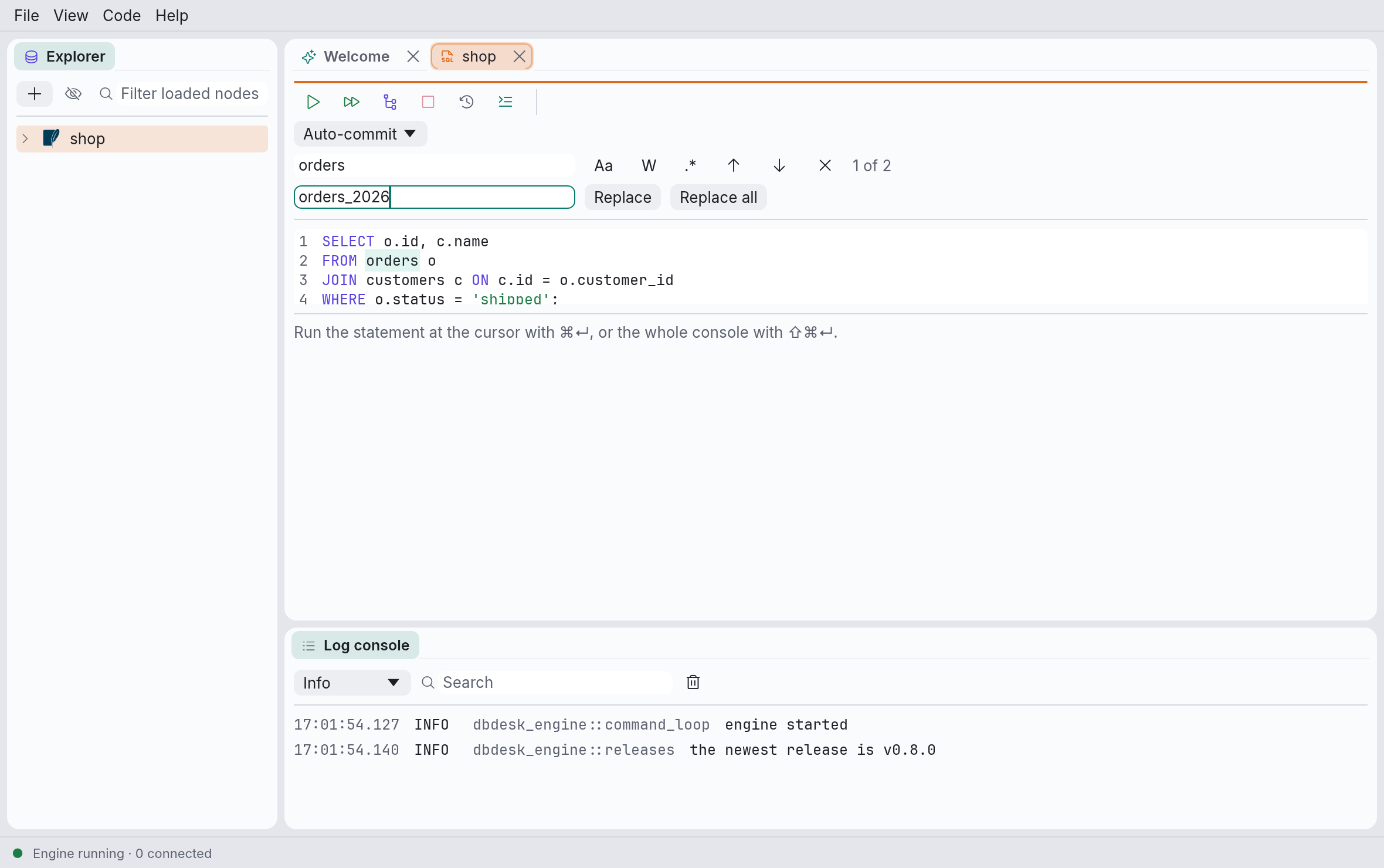Screen dimensions: 1384x868
Task: Toggle regex .* search option
Action: pyautogui.click(x=690, y=166)
